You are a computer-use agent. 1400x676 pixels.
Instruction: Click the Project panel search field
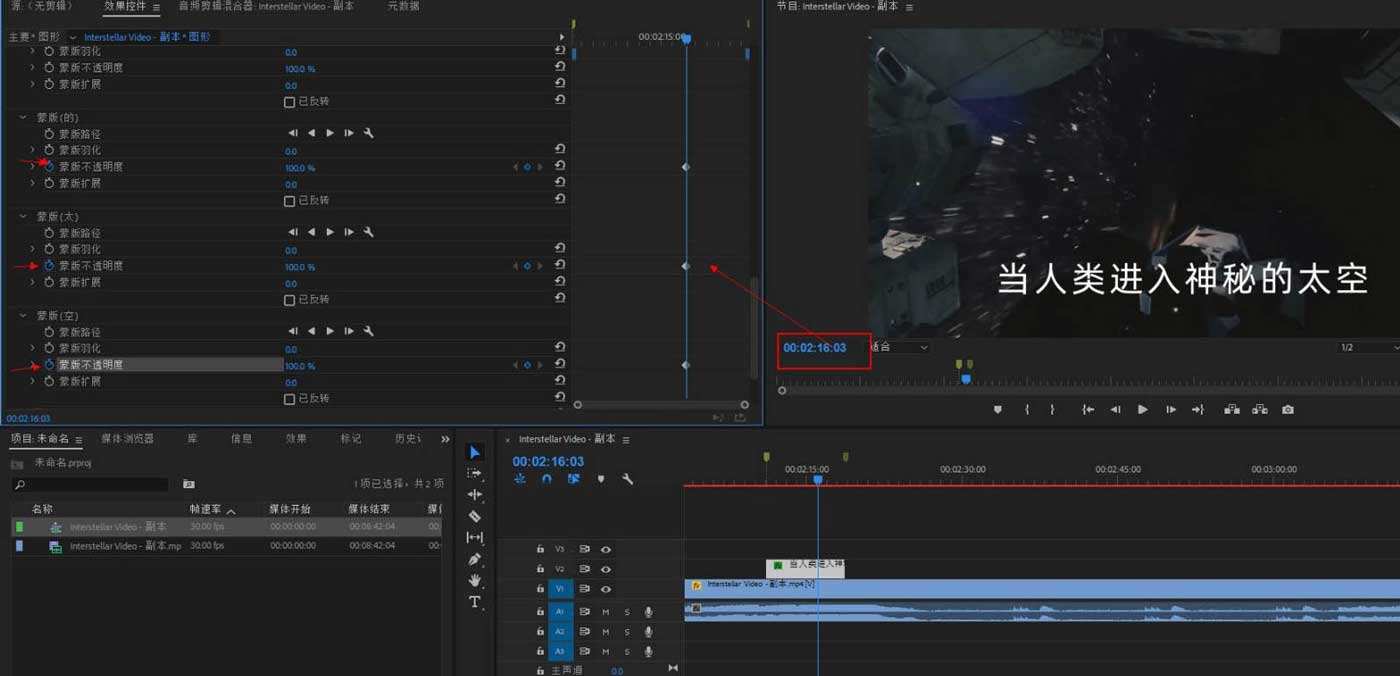90,485
